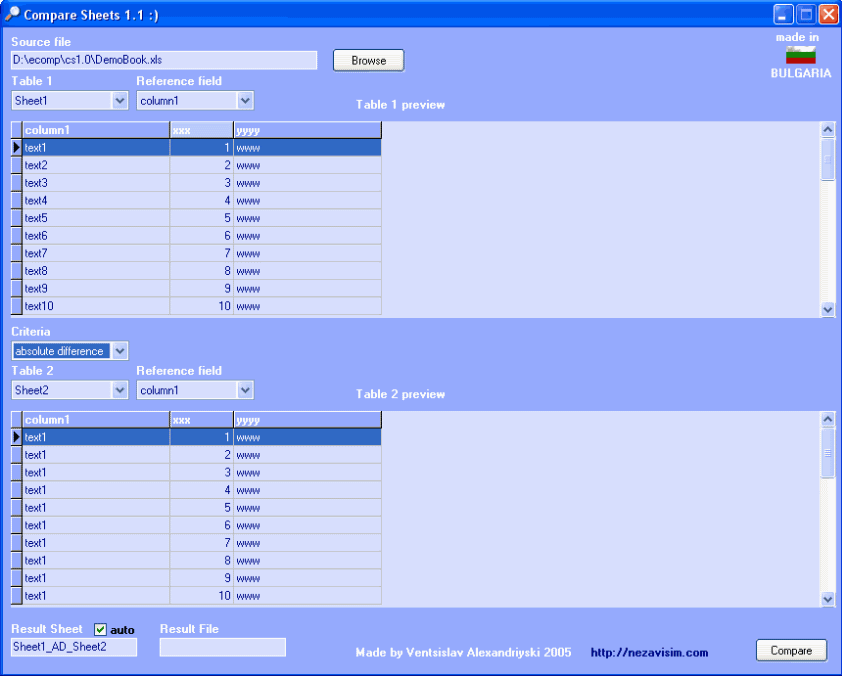This screenshot has width=842, height=676.
Task: Click the Bulgaria flag icon
Action: tap(801, 55)
